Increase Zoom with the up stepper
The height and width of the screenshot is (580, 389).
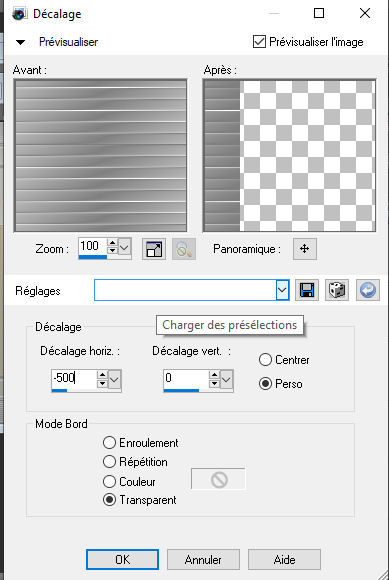click(112, 243)
